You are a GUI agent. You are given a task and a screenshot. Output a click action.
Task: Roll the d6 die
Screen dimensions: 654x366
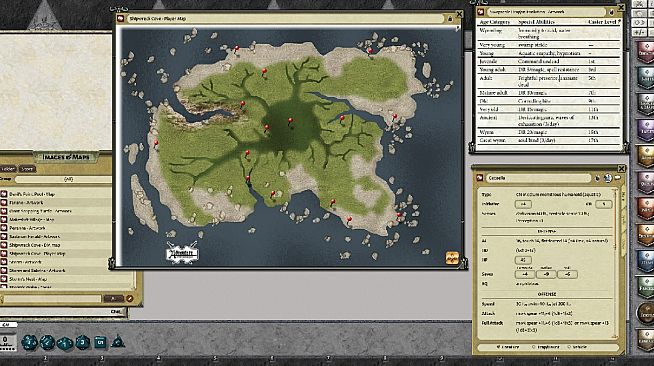(100, 342)
